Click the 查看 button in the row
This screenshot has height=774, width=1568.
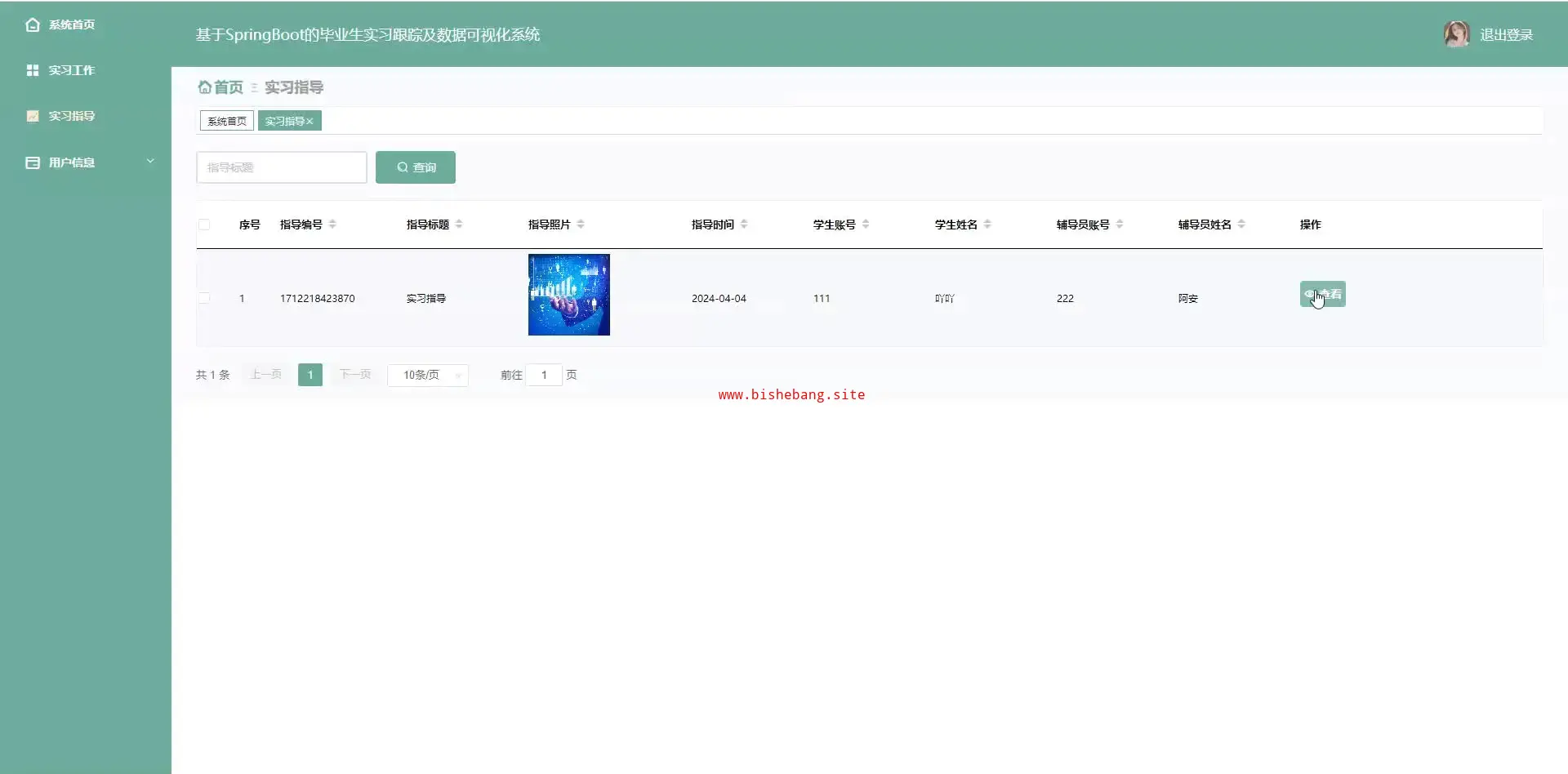pos(1323,294)
